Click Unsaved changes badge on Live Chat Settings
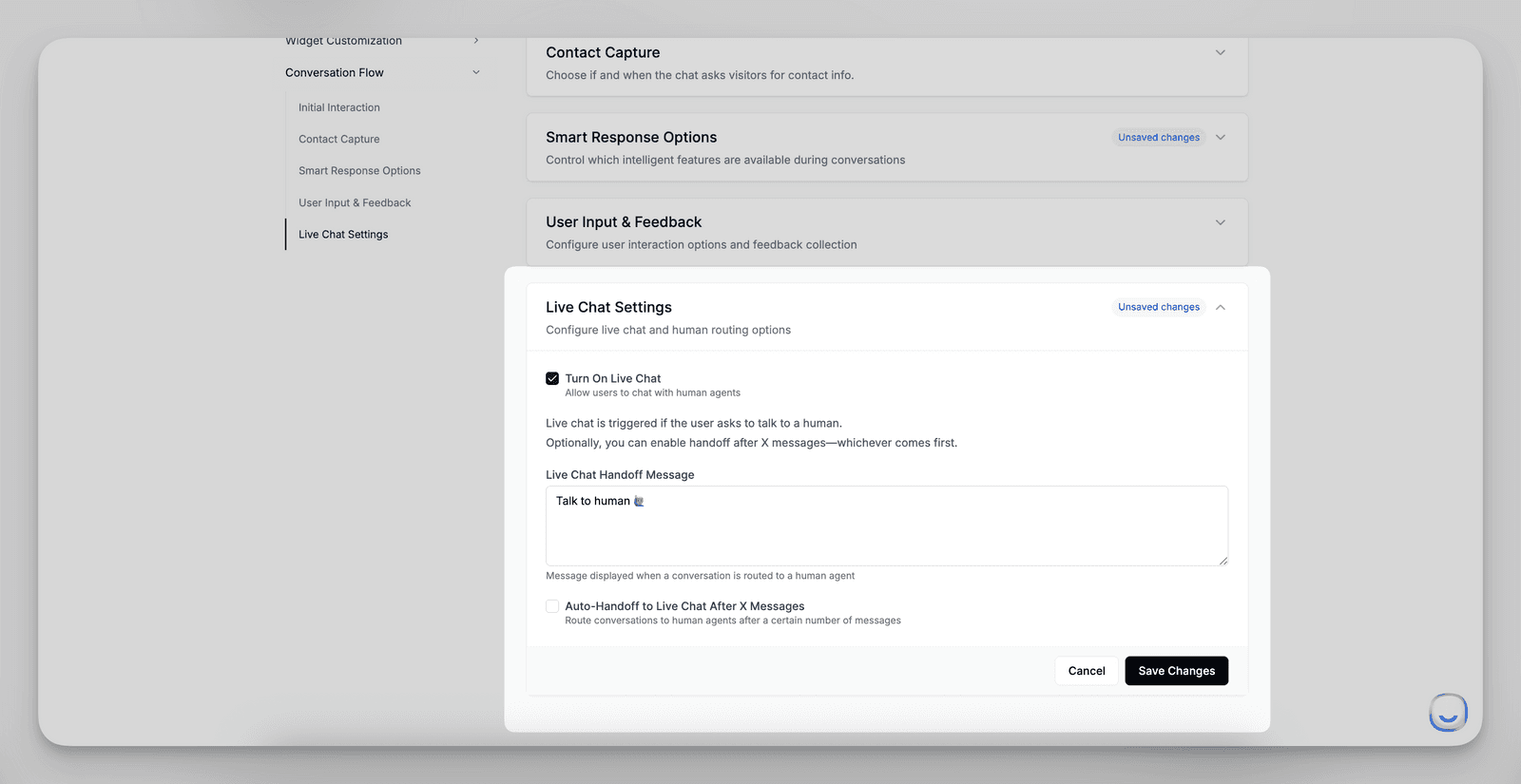 point(1159,307)
